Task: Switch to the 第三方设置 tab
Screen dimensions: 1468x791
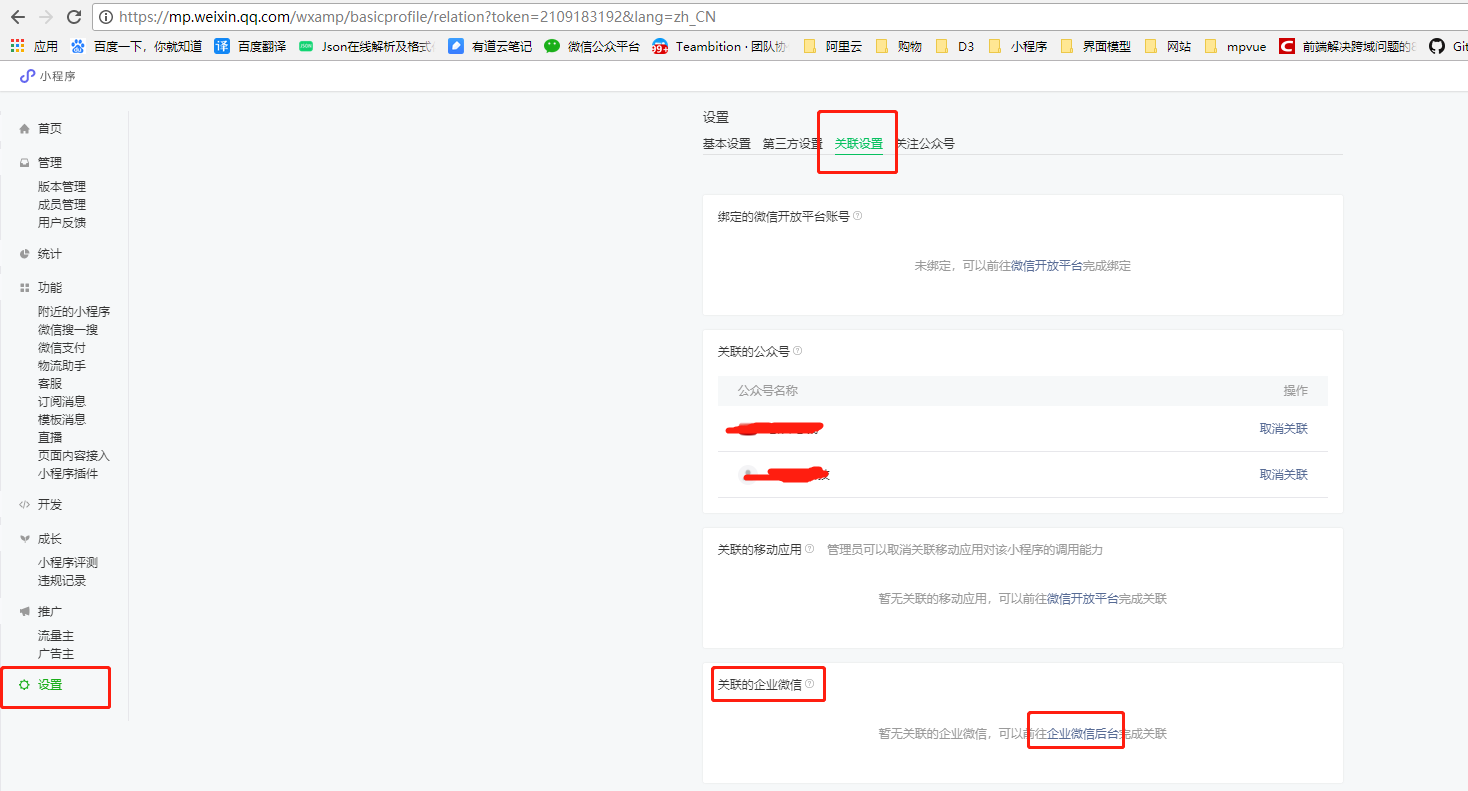Action: [793, 144]
